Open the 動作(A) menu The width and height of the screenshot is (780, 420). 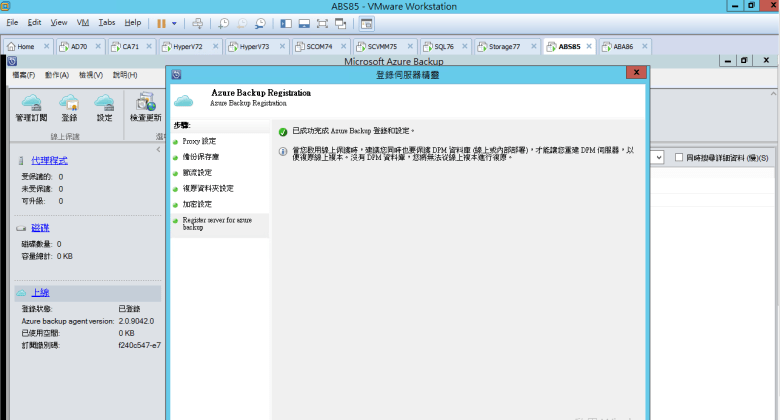pyautogui.click(x=57, y=75)
